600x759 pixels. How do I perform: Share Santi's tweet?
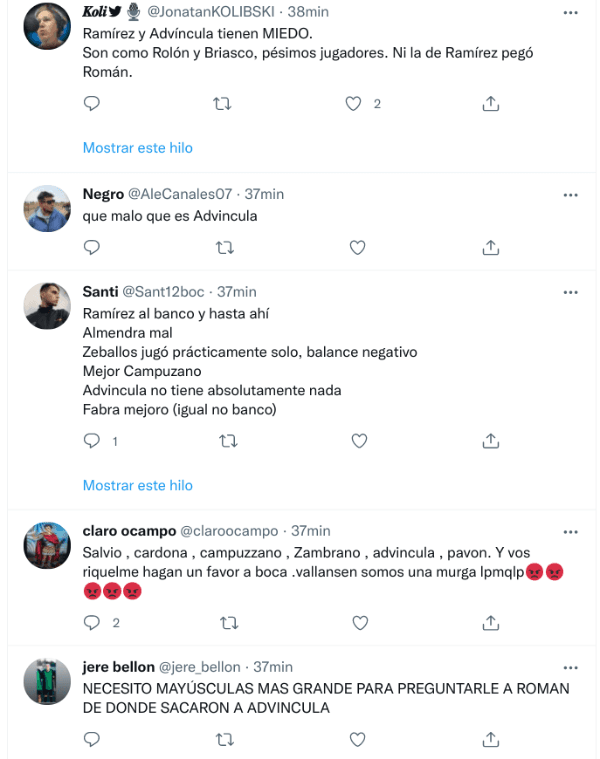click(491, 440)
